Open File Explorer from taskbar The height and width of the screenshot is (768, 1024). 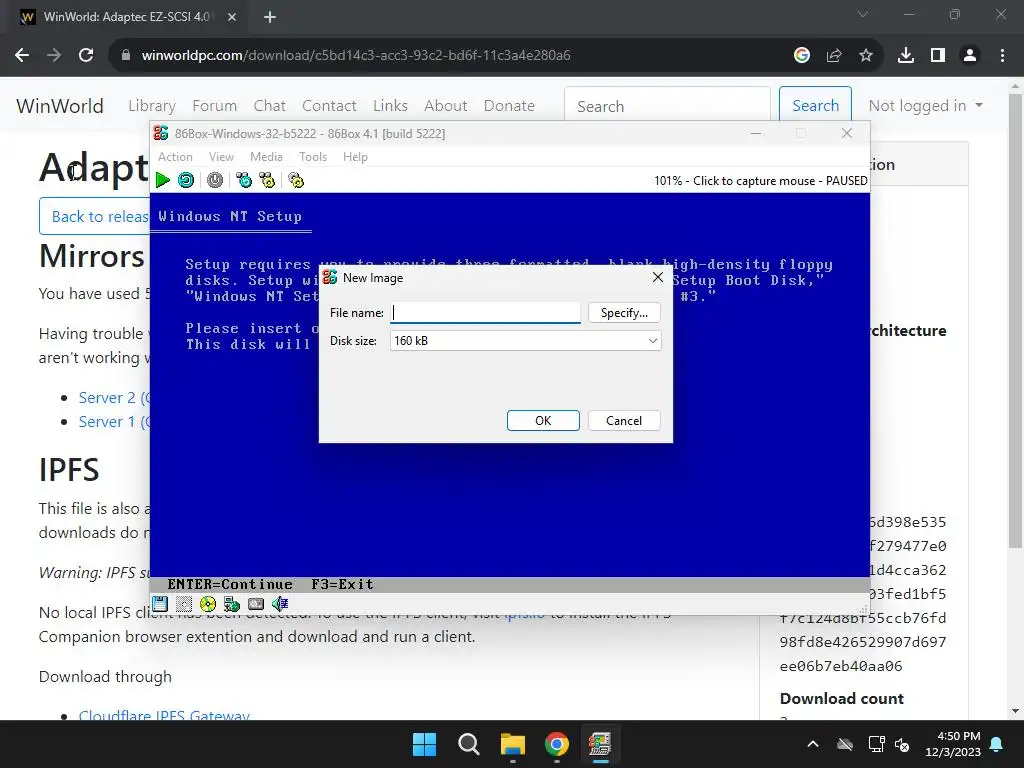(x=513, y=744)
